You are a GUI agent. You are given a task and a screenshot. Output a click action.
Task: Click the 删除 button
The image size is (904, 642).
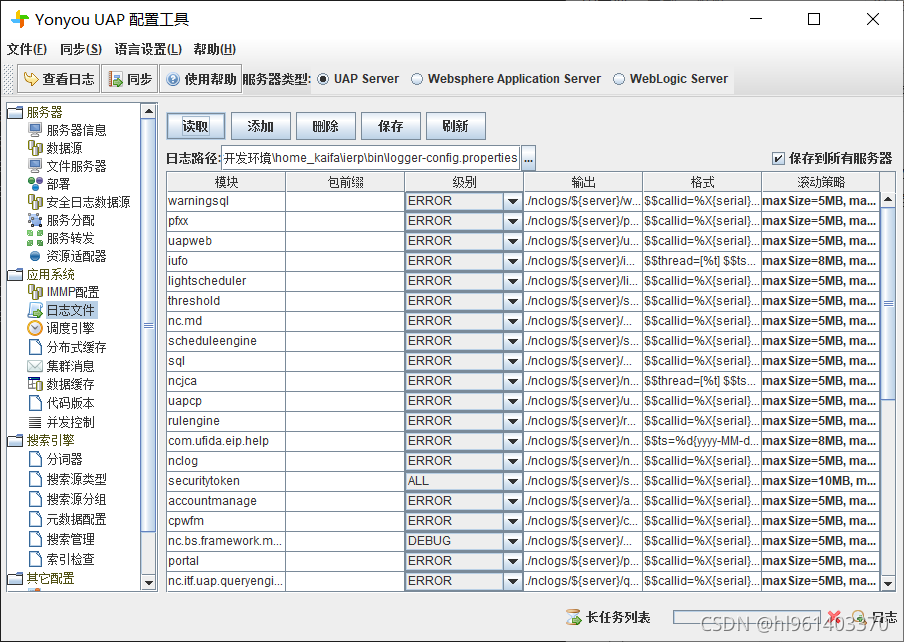[325, 126]
